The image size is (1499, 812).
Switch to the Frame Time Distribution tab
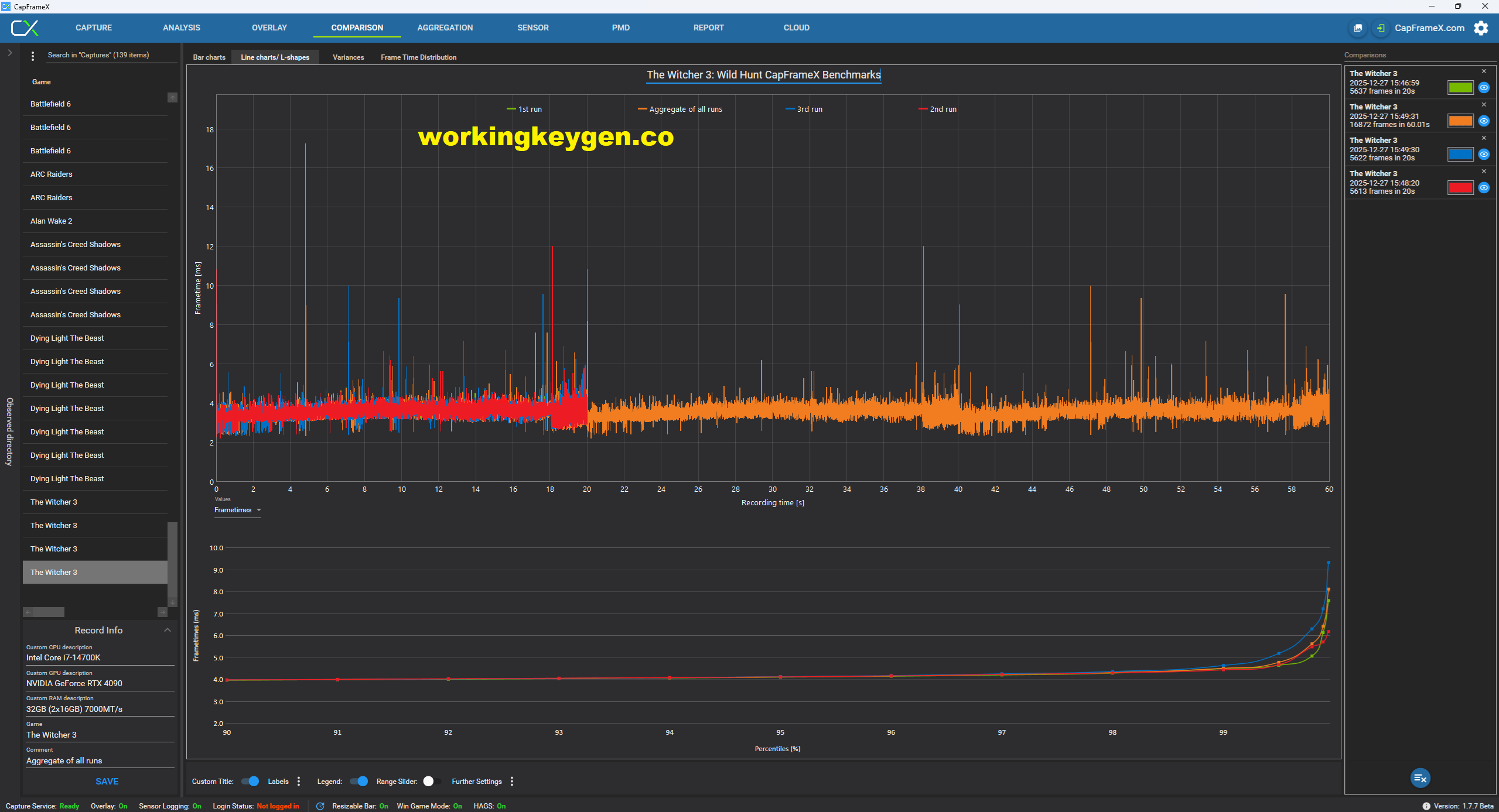click(418, 57)
